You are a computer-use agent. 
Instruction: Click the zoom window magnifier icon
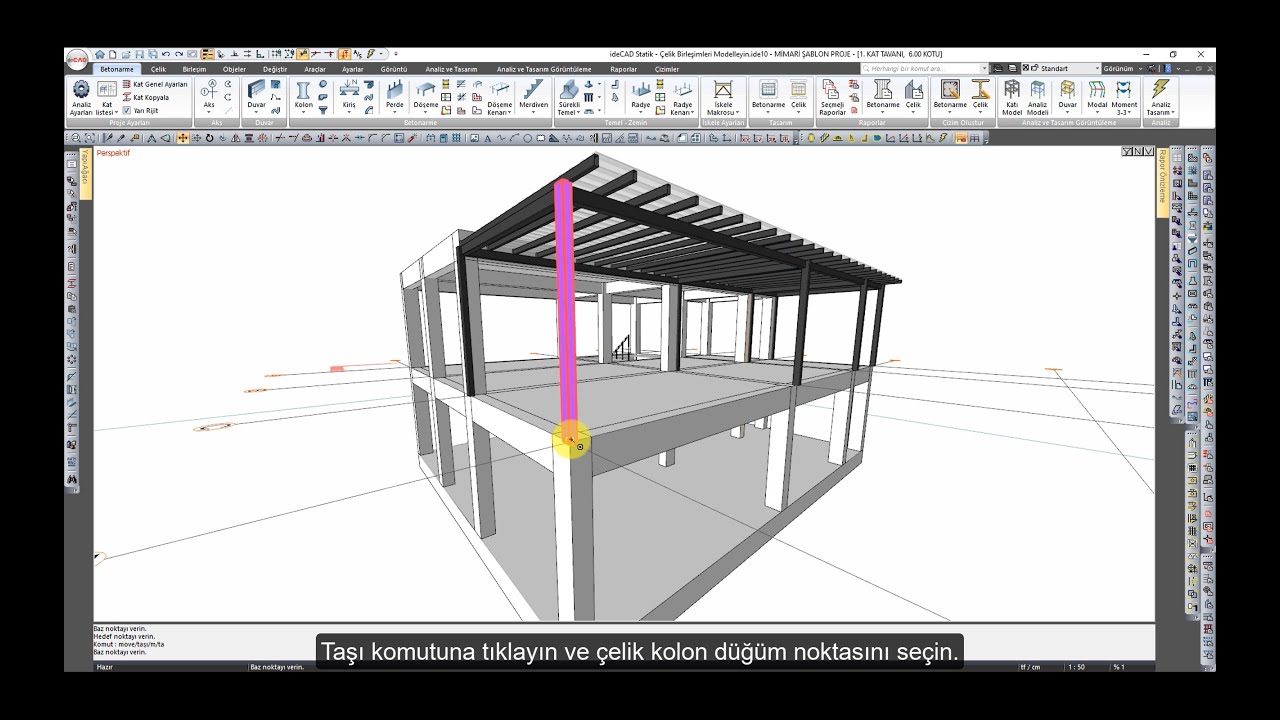click(x=76, y=138)
